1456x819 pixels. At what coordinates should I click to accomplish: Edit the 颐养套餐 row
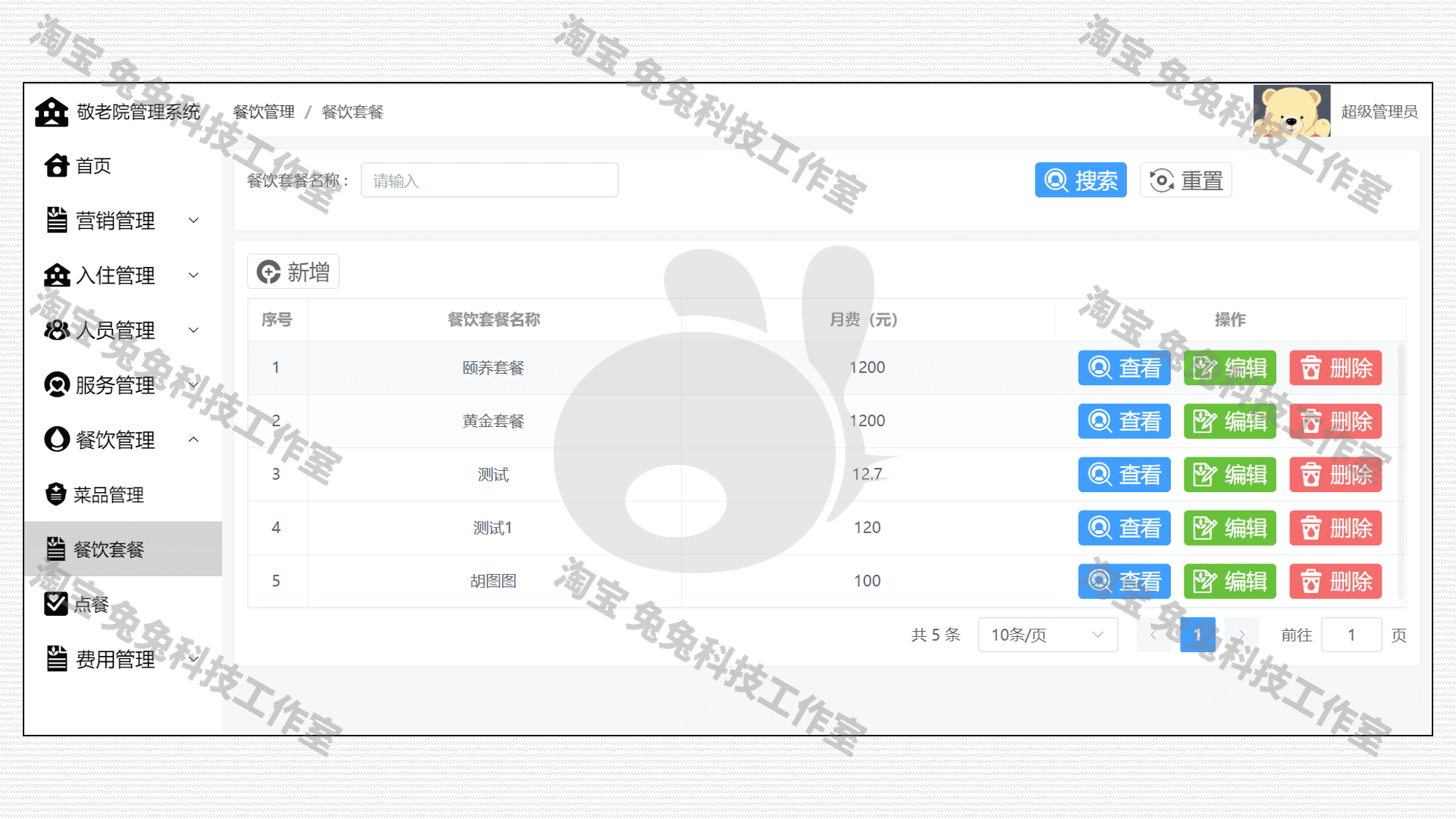click(1230, 368)
